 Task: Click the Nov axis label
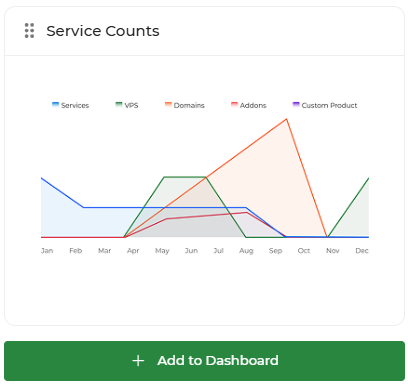click(x=333, y=251)
